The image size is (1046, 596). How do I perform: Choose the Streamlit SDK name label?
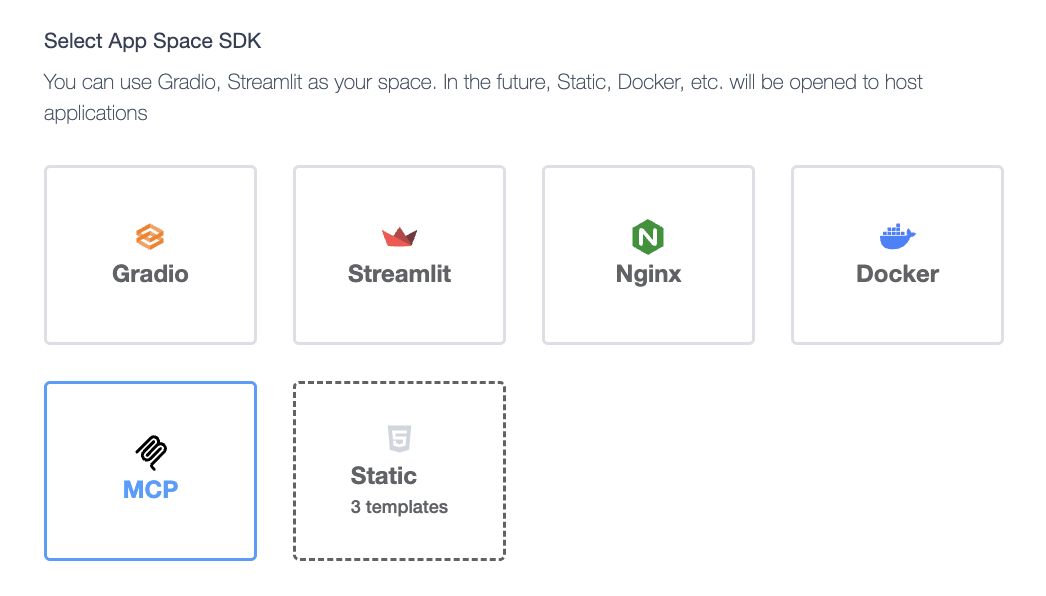399,274
